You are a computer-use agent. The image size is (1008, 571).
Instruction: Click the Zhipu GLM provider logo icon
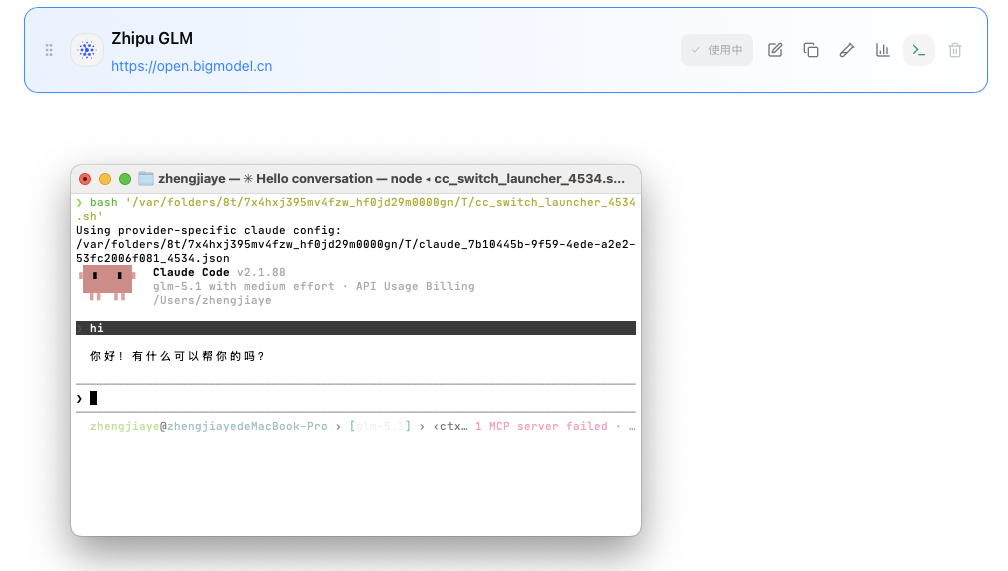pyautogui.click(x=87, y=50)
